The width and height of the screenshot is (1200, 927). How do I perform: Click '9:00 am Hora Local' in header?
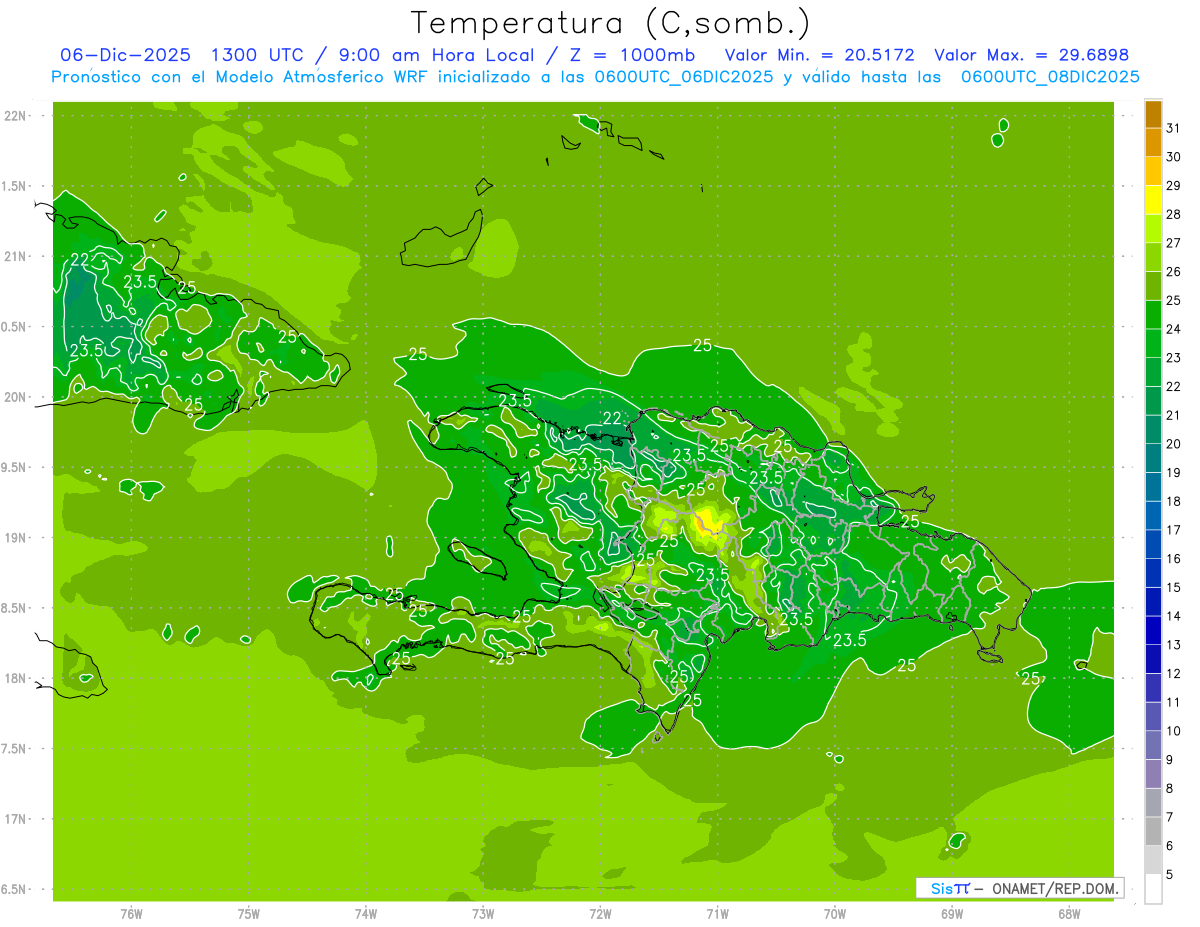pyautogui.click(x=436, y=55)
